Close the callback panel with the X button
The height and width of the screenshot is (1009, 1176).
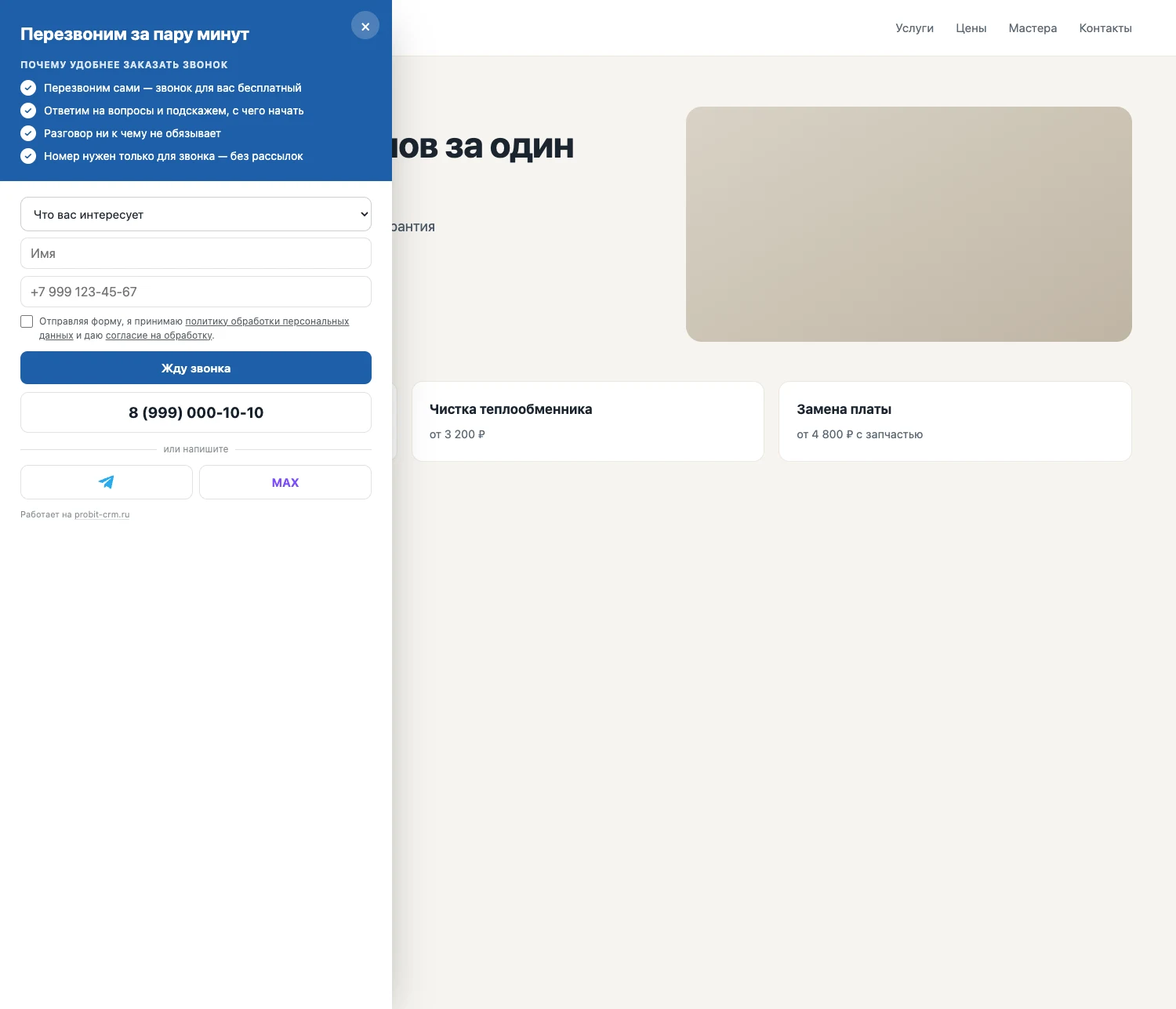point(365,26)
